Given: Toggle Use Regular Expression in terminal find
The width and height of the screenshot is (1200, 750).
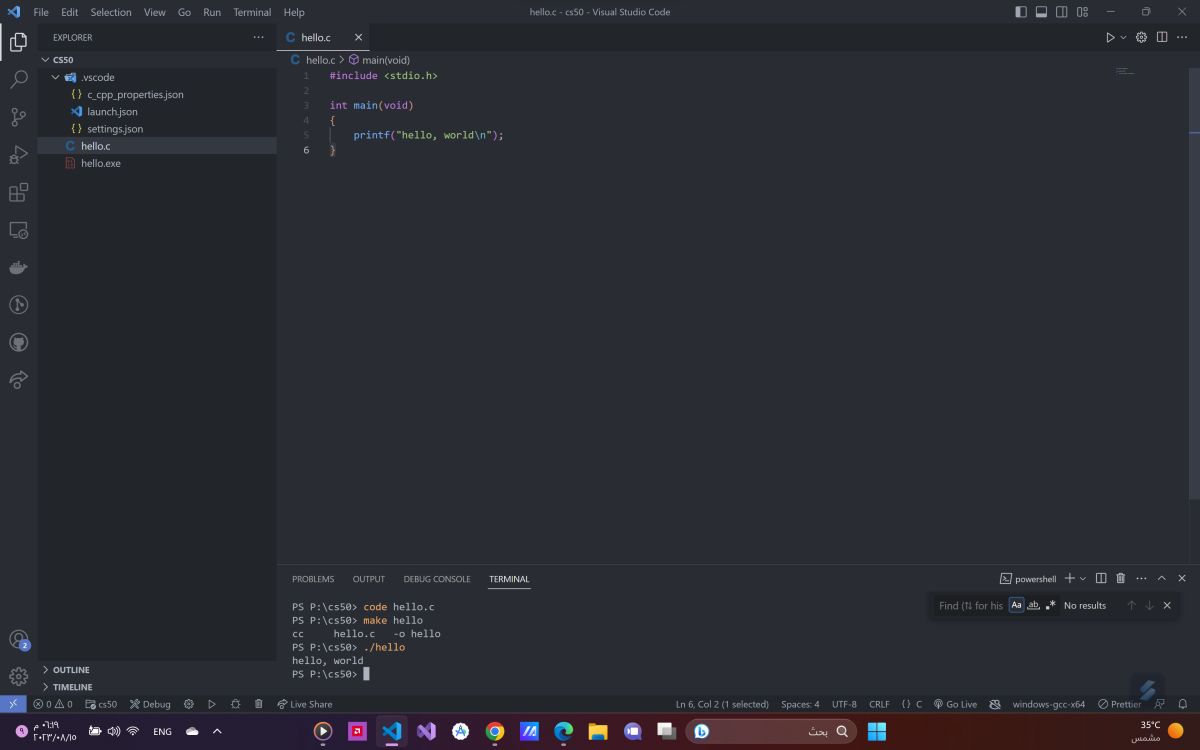Looking at the screenshot, I should pyautogui.click(x=1050, y=605).
